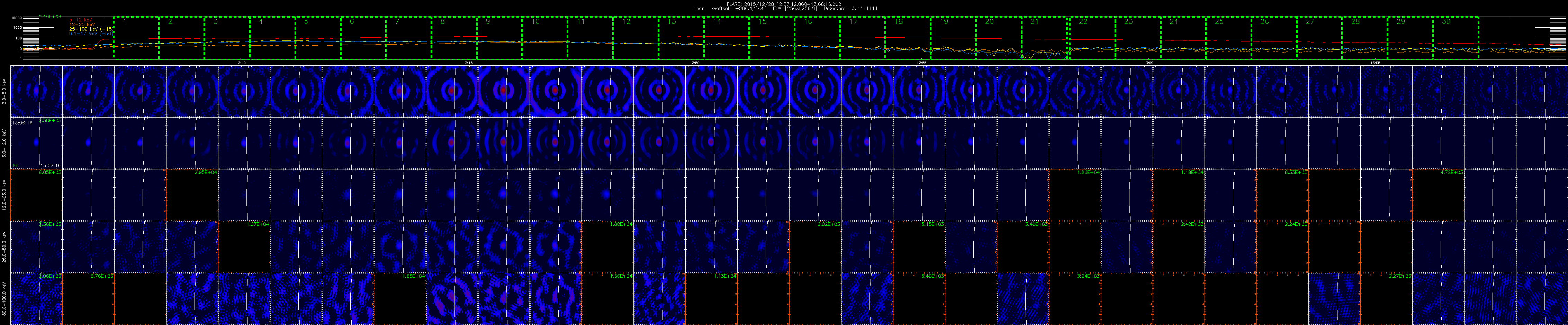Click the 25.0-50.0 keV row label
This screenshot has width=1568, height=325.
coord(5,247)
